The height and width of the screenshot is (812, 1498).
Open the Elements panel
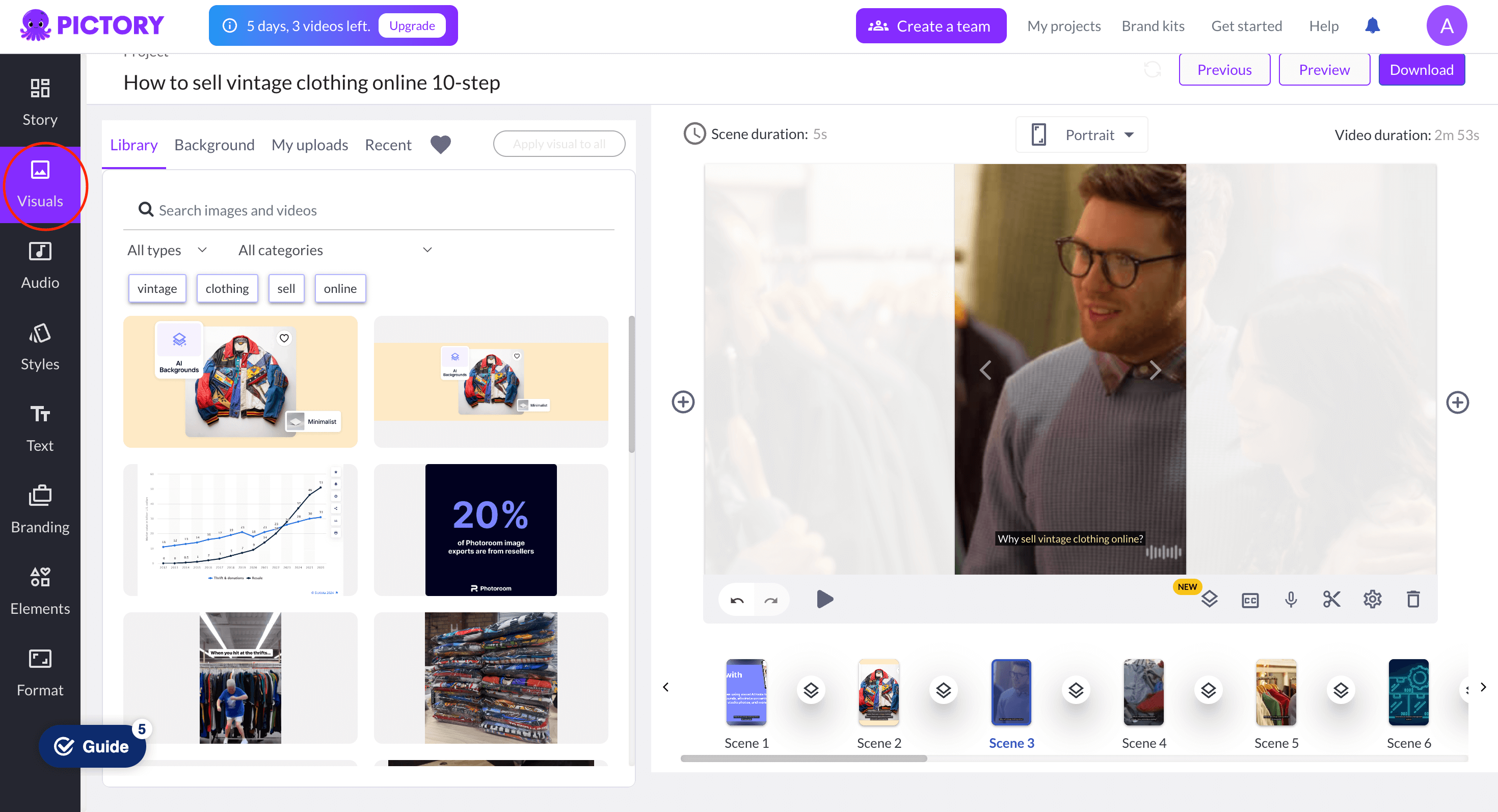[40, 590]
